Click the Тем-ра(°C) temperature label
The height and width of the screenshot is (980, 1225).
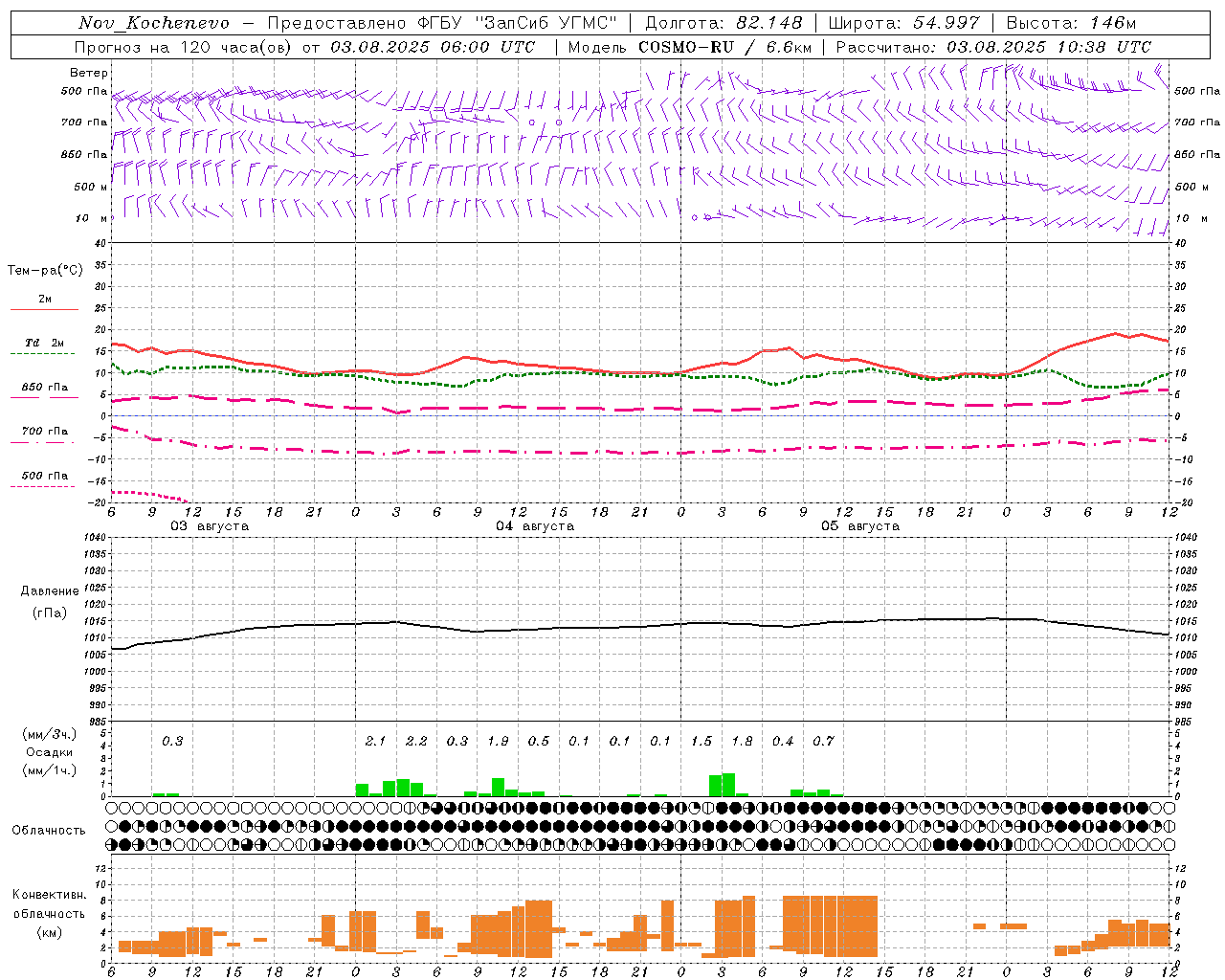click(45, 271)
